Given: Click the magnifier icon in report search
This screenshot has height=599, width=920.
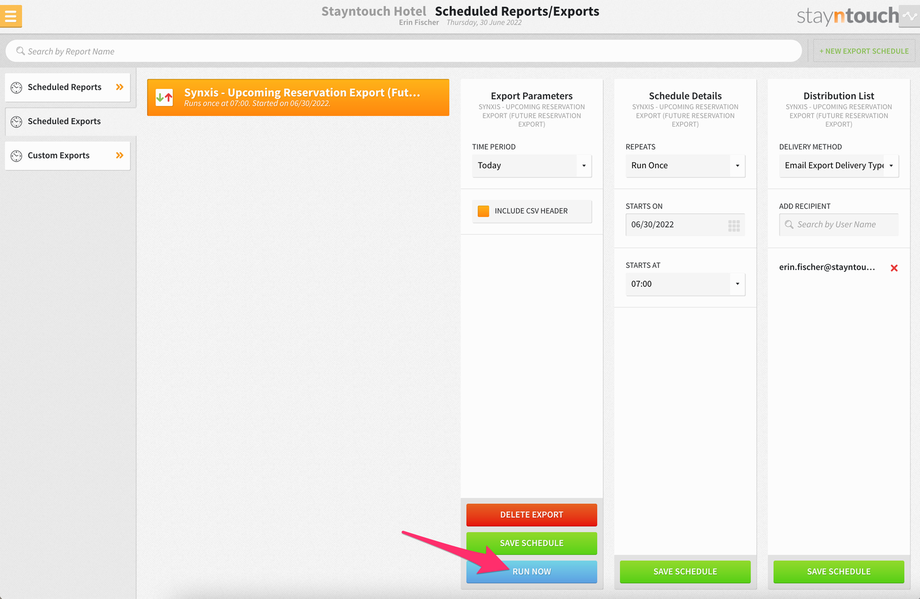Looking at the screenshot, I should [x=21, y=51].
